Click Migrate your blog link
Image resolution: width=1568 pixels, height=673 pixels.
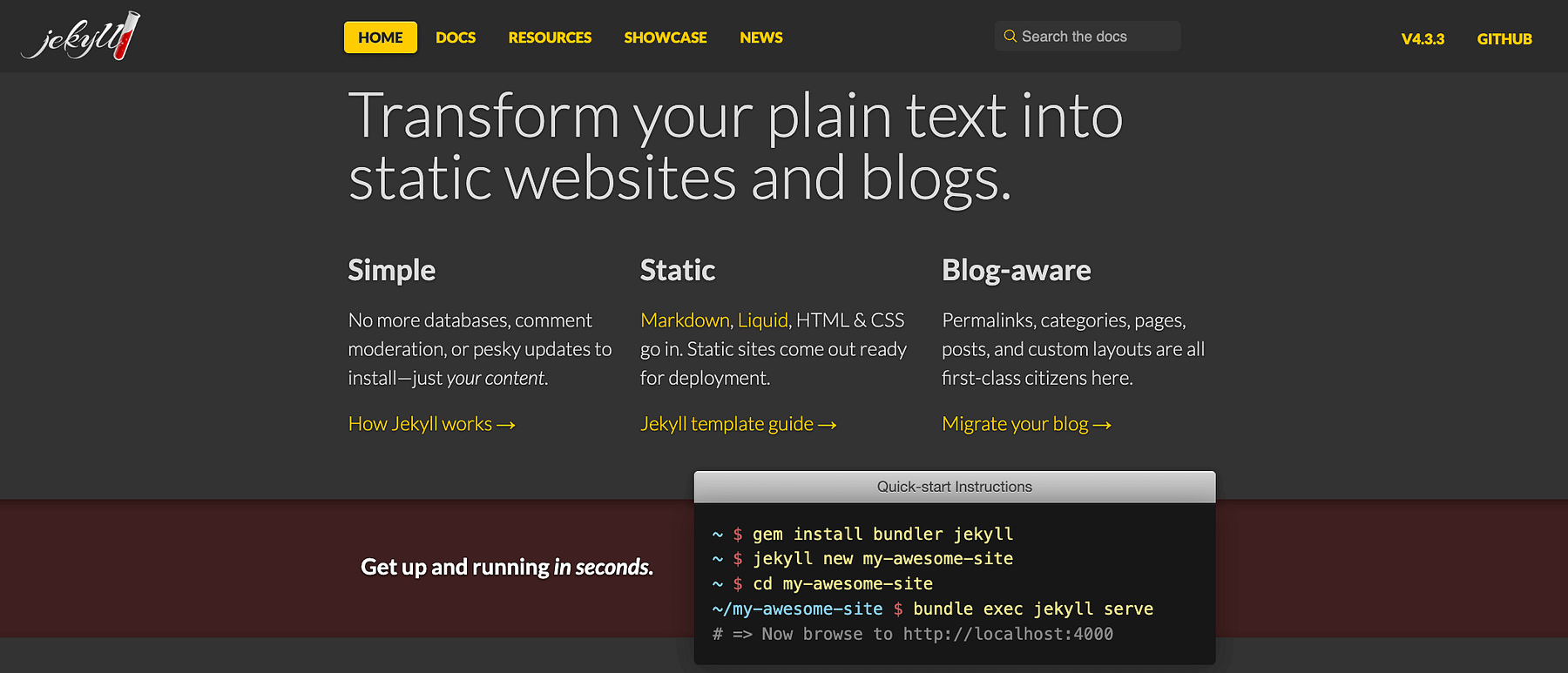[x=1026, y=424]
